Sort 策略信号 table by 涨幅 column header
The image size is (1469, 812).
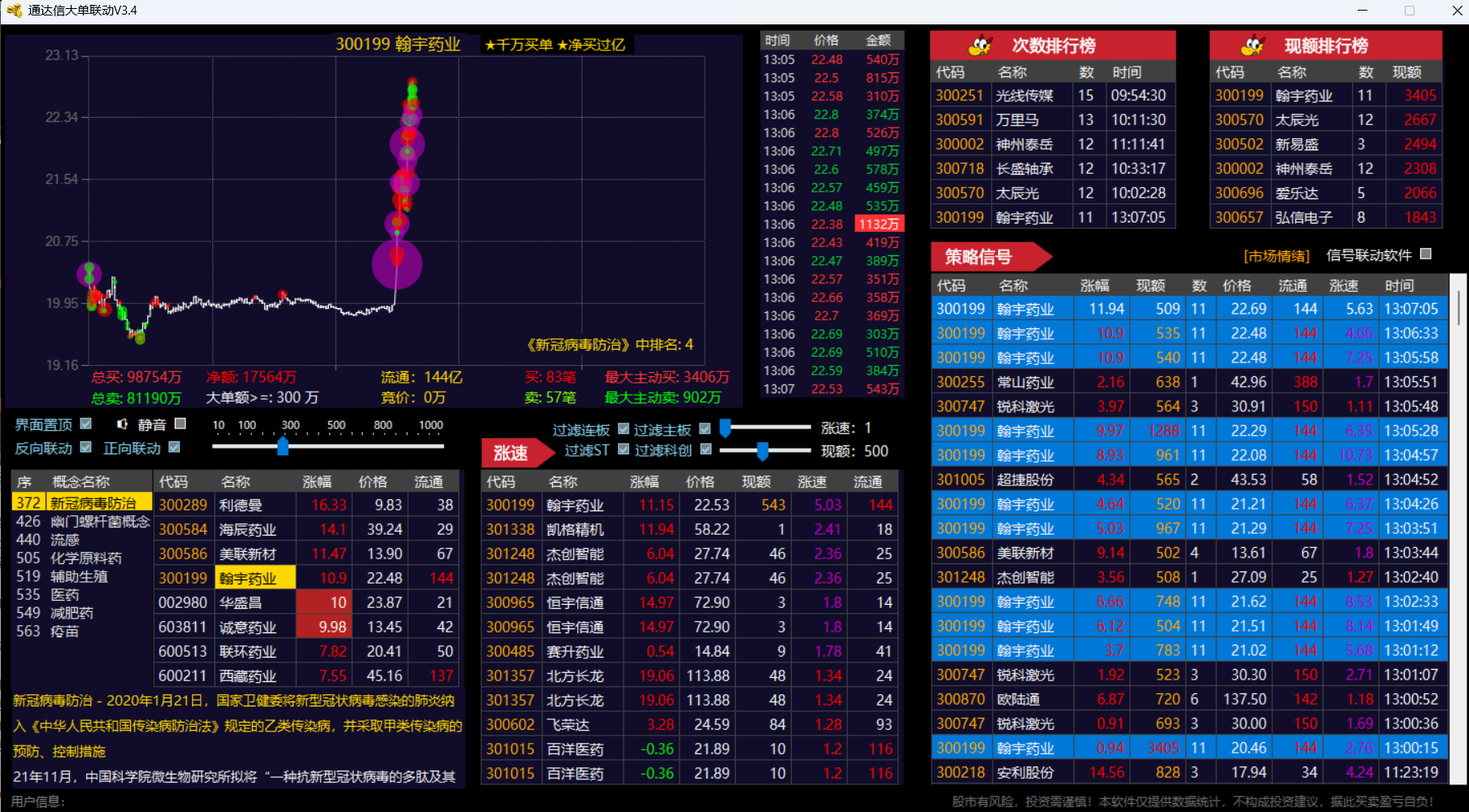(1094, 285)
